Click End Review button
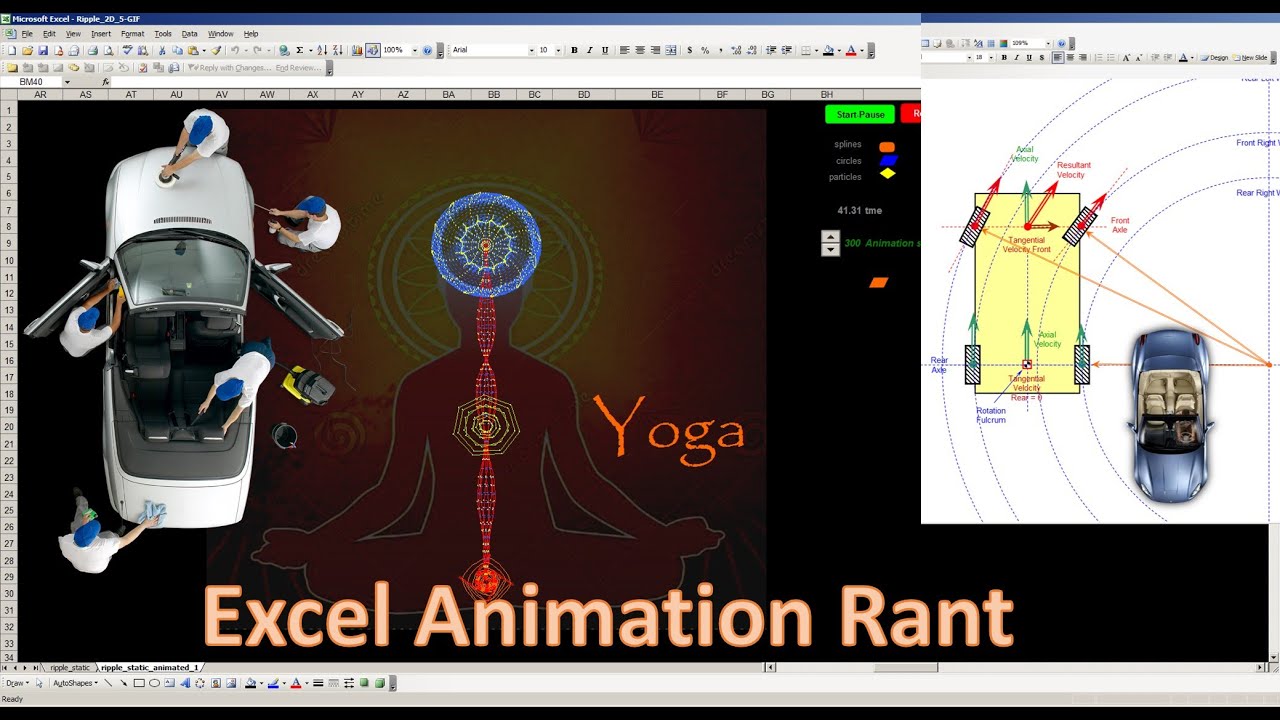Viewport: 1280px width, 720px height. click(x=299, y=68)
